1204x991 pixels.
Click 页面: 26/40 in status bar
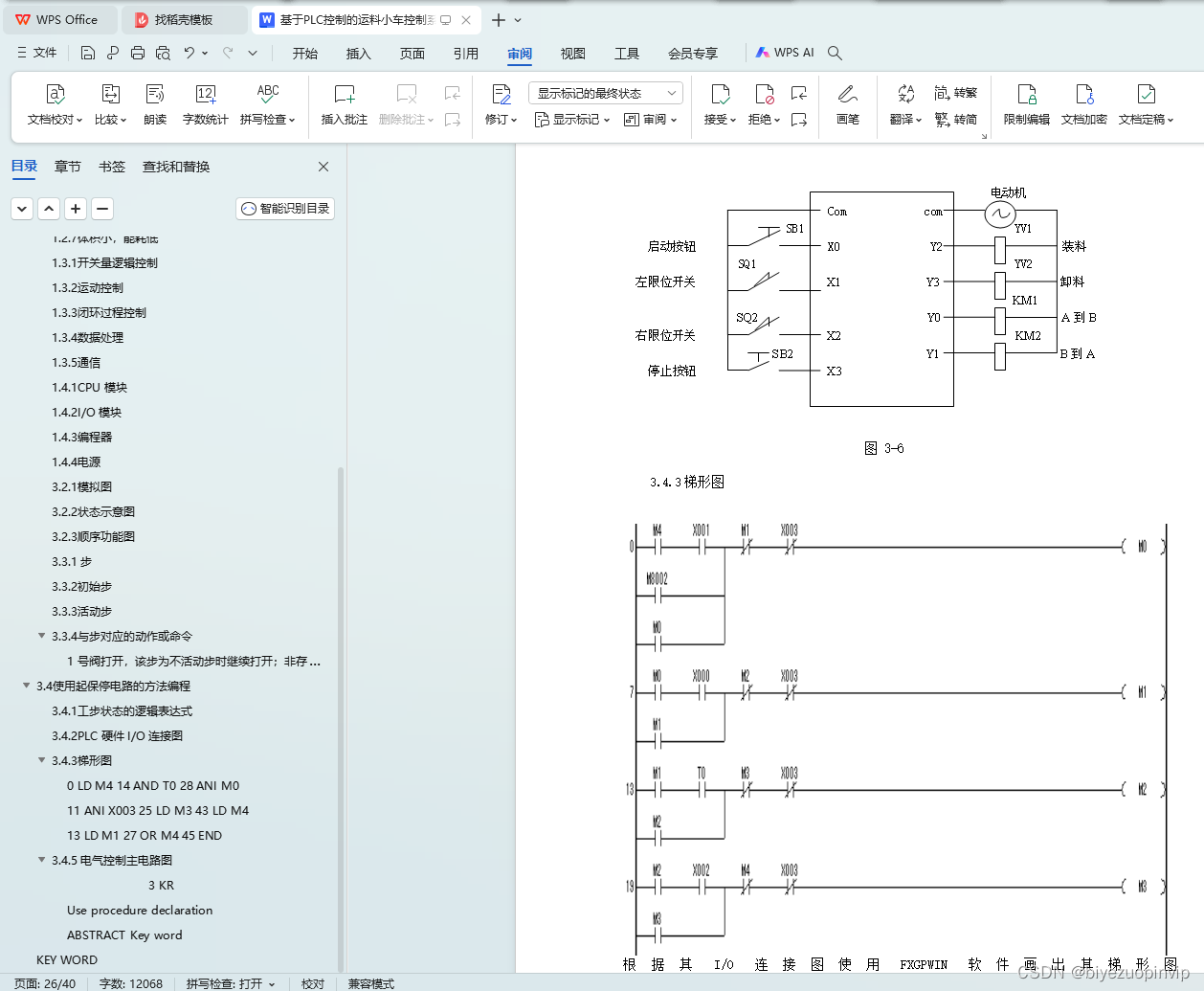(x=45, y=983)
